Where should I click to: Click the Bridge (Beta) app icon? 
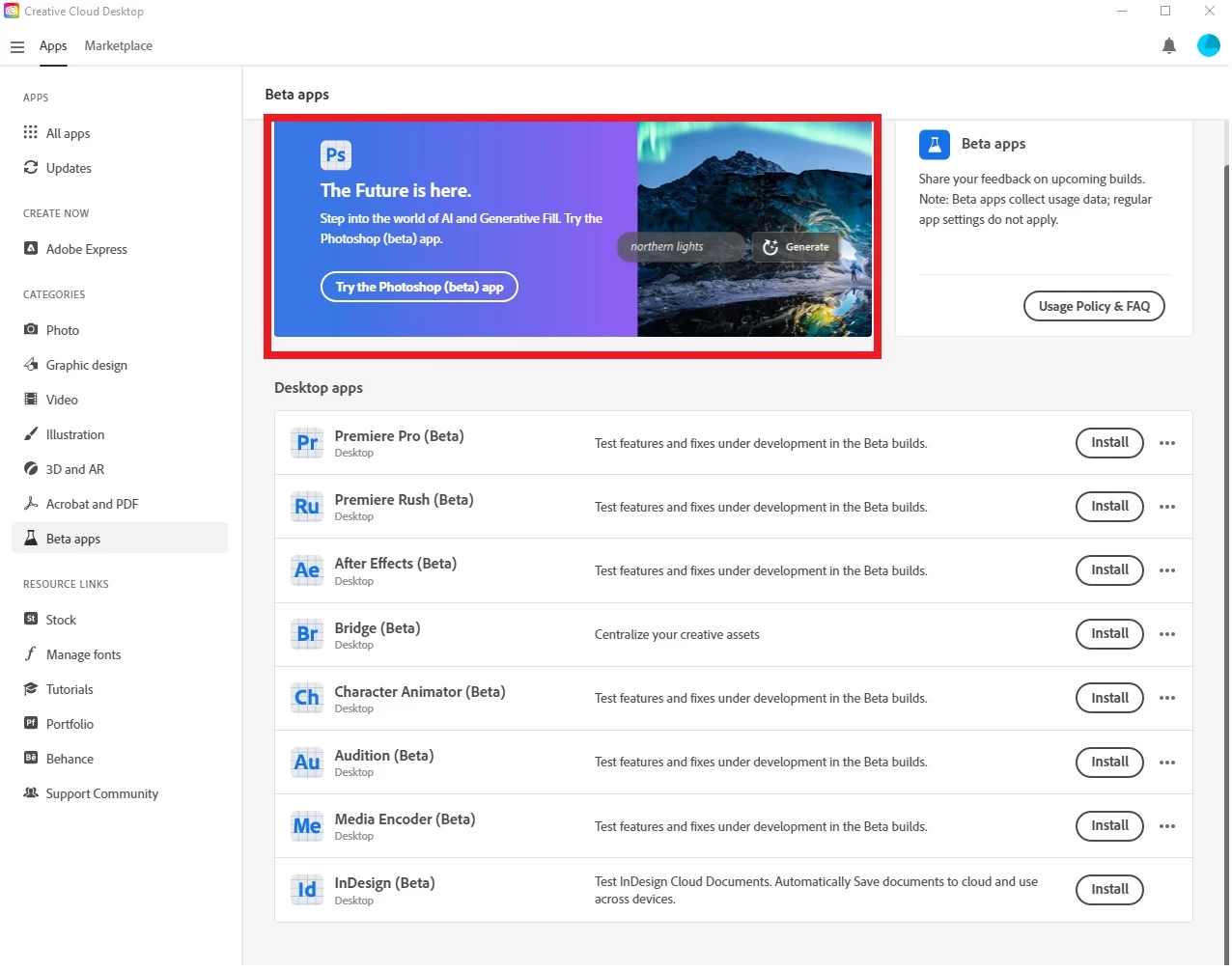tap(307, 634)
